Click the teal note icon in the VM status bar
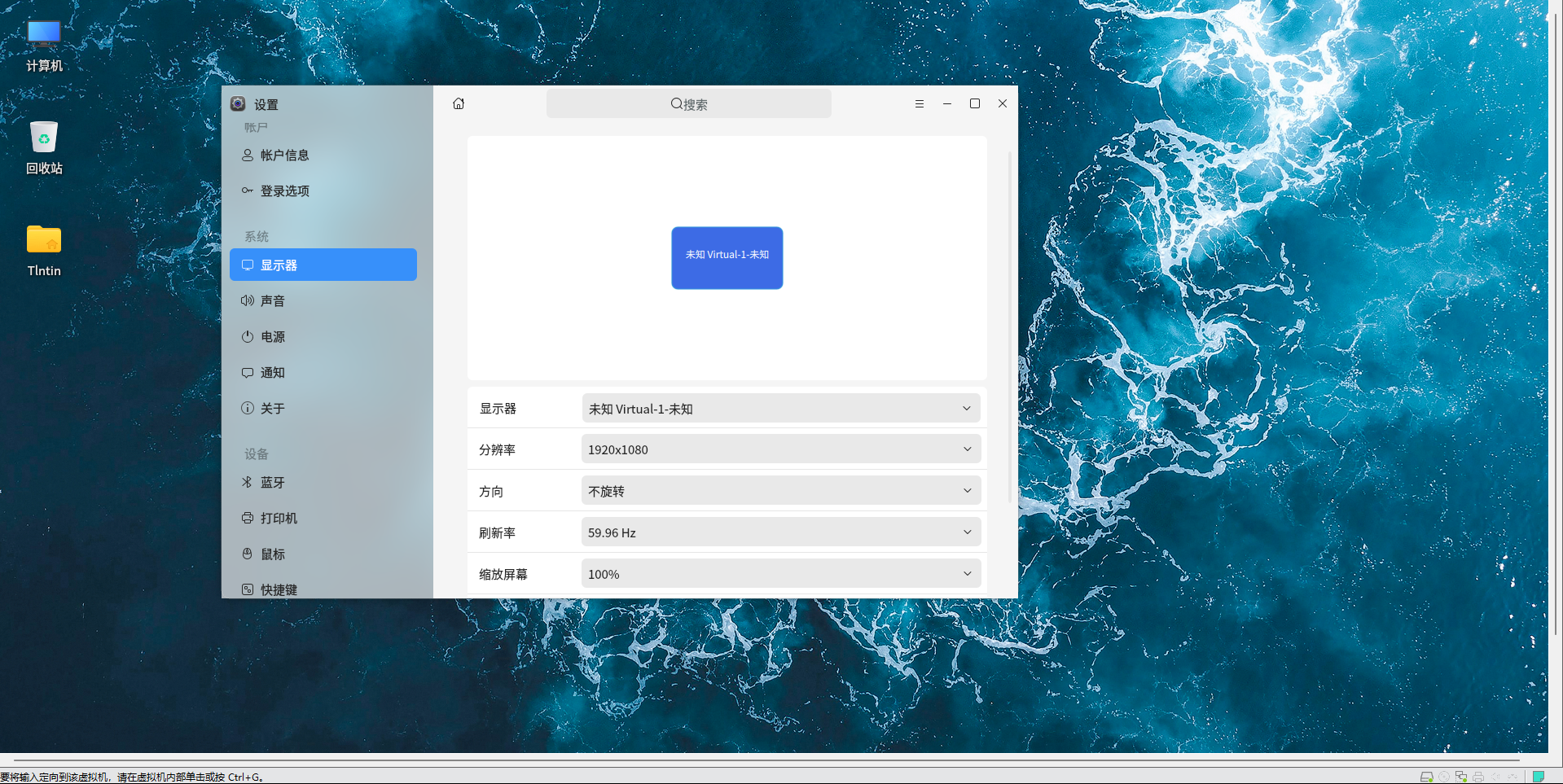The height and width of the screenshot is (784, 1563). pyautogui.click(x=1539, y=777)
